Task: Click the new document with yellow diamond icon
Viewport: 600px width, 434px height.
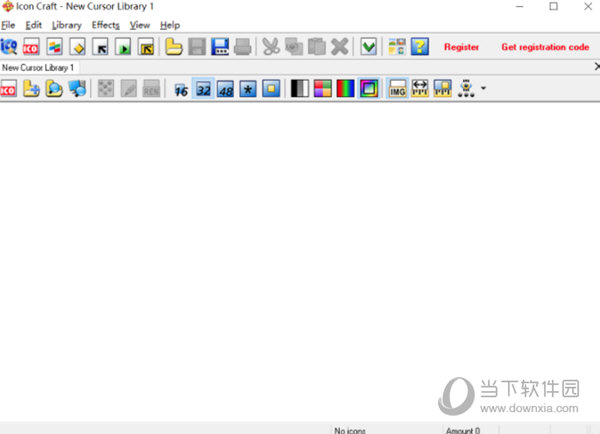Action: coord(77,47)
